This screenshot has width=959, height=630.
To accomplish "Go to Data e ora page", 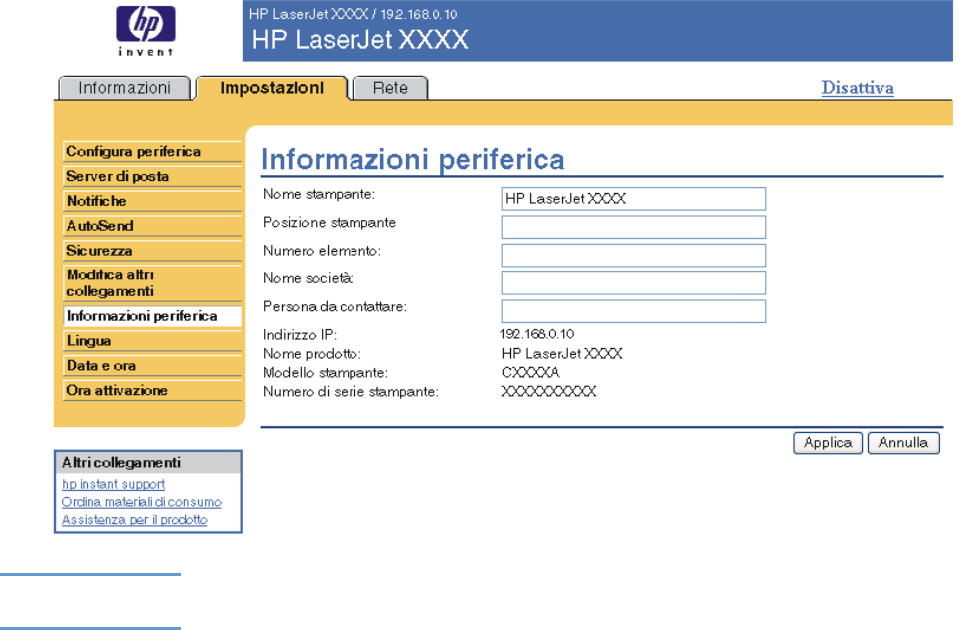I will [x=152, y=366].
